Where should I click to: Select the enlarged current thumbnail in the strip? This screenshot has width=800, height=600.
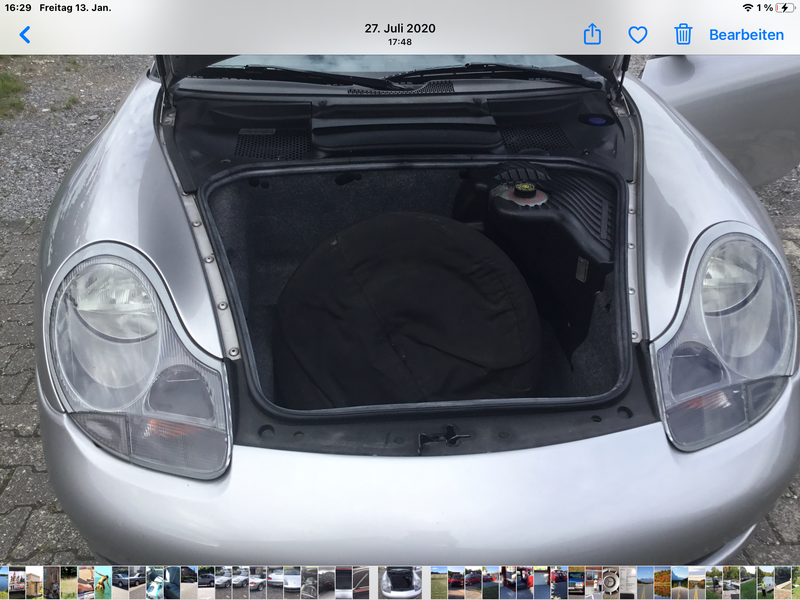click(x=400, y=583)
